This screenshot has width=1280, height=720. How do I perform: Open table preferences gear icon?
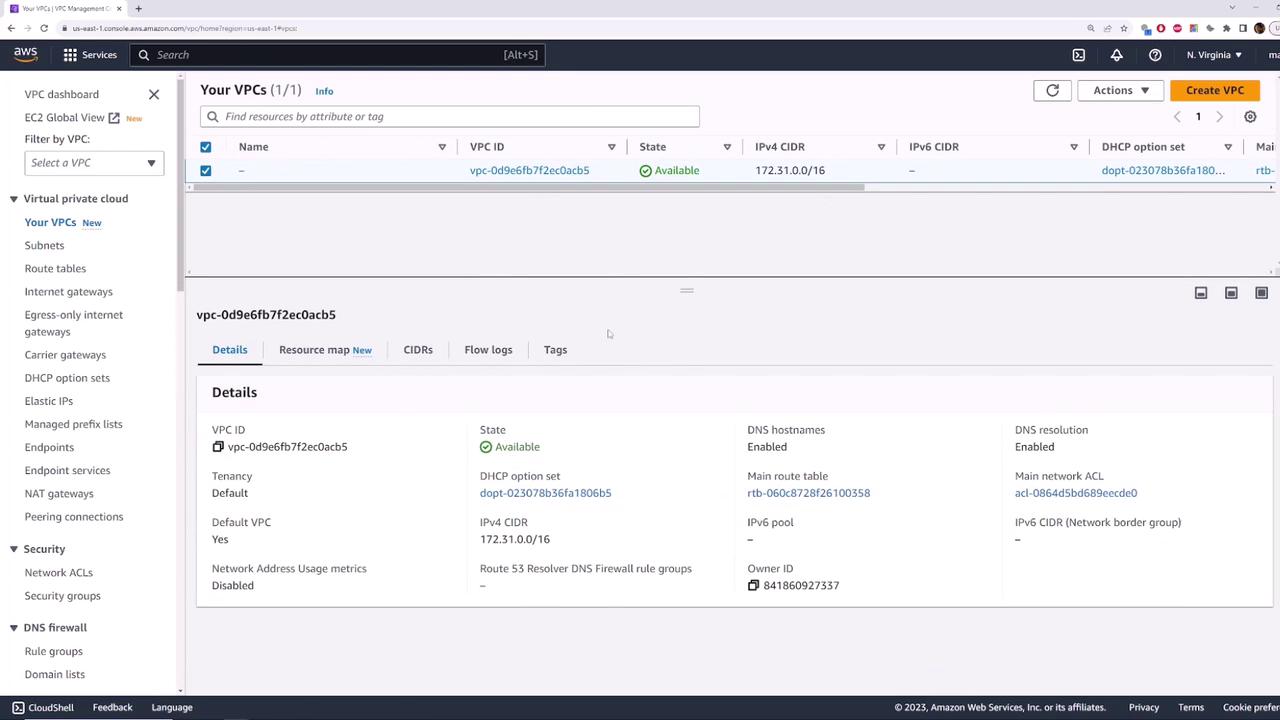pos(1250,117)
